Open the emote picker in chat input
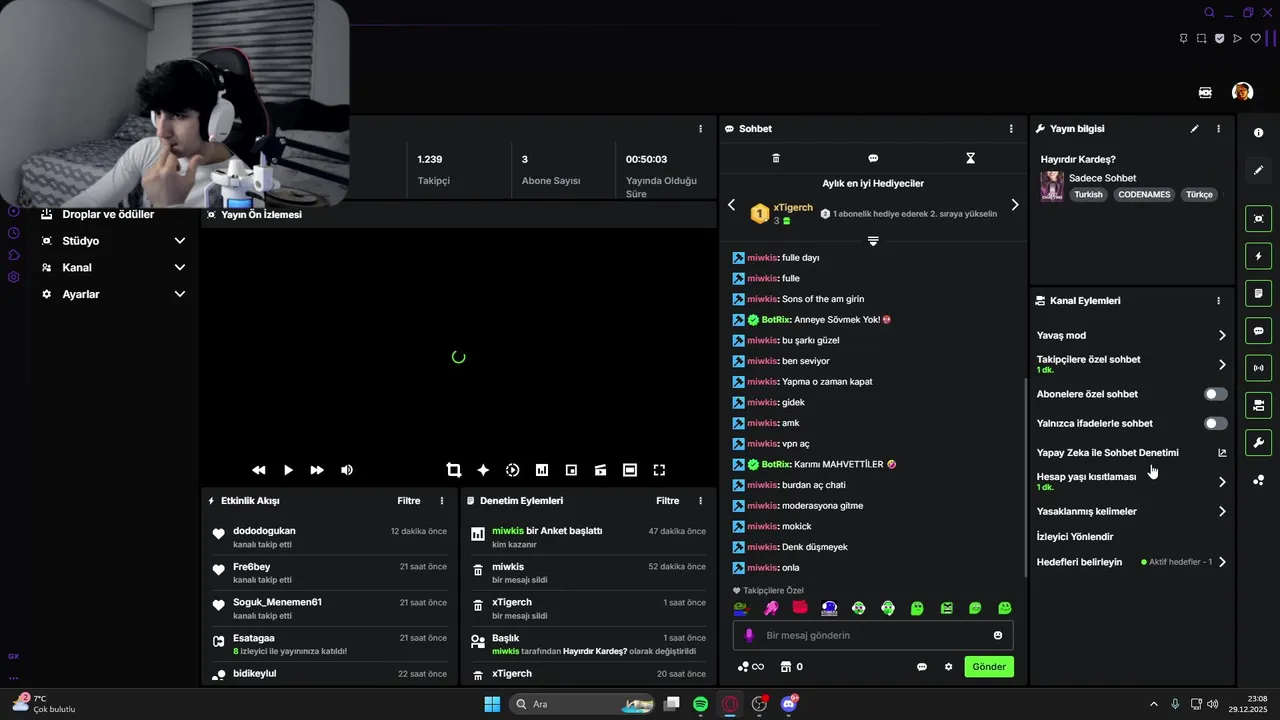Viewport: 1280px width, 720px height. (998, 635)
